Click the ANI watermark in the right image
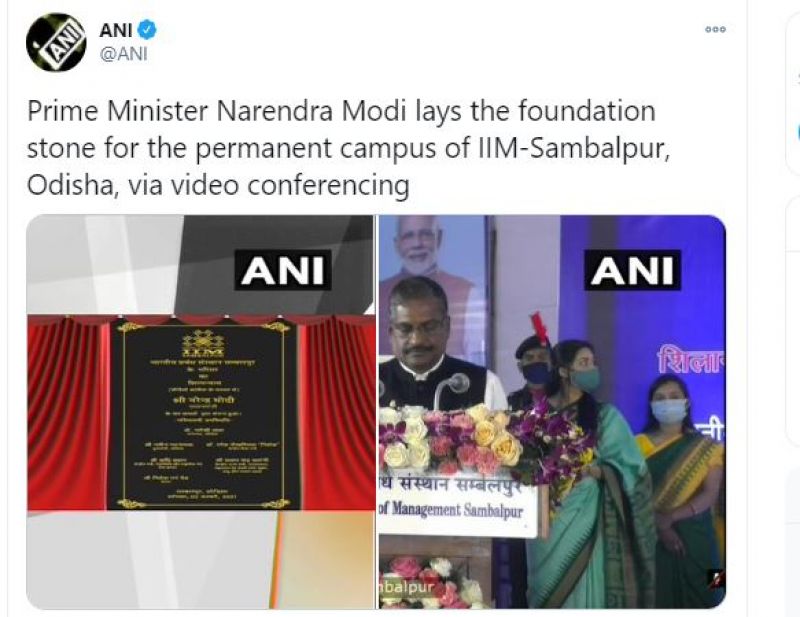This screenshot has width=800, height=617. coord(632,270)
